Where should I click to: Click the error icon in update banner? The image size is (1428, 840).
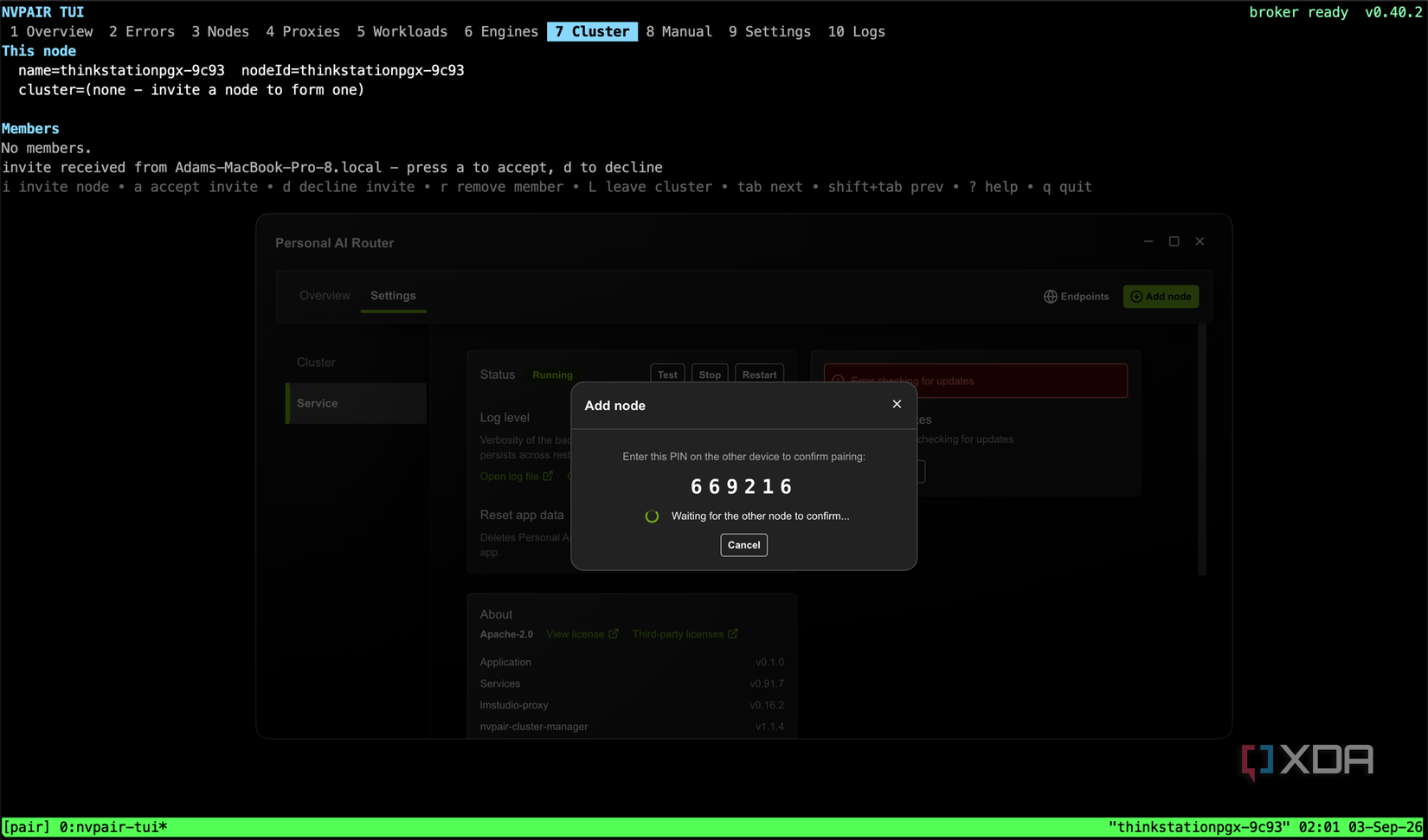pos(838,381)
